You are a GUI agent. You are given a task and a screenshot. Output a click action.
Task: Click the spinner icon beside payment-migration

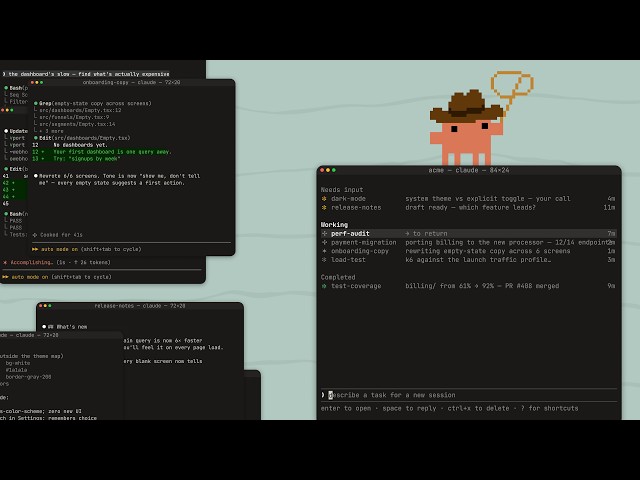click(x=324, y=242)
